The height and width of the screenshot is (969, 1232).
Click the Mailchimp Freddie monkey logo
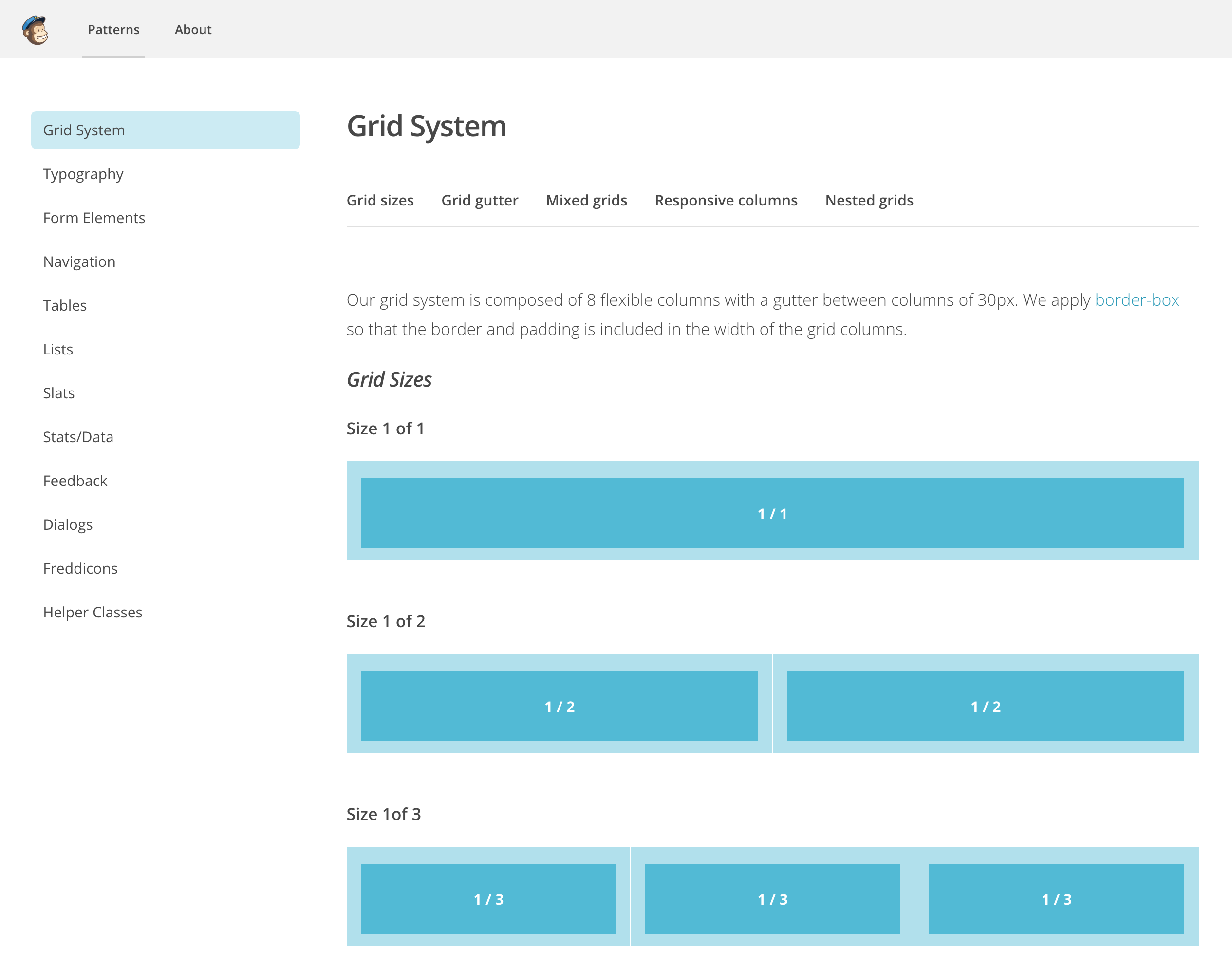coord(35,30)
